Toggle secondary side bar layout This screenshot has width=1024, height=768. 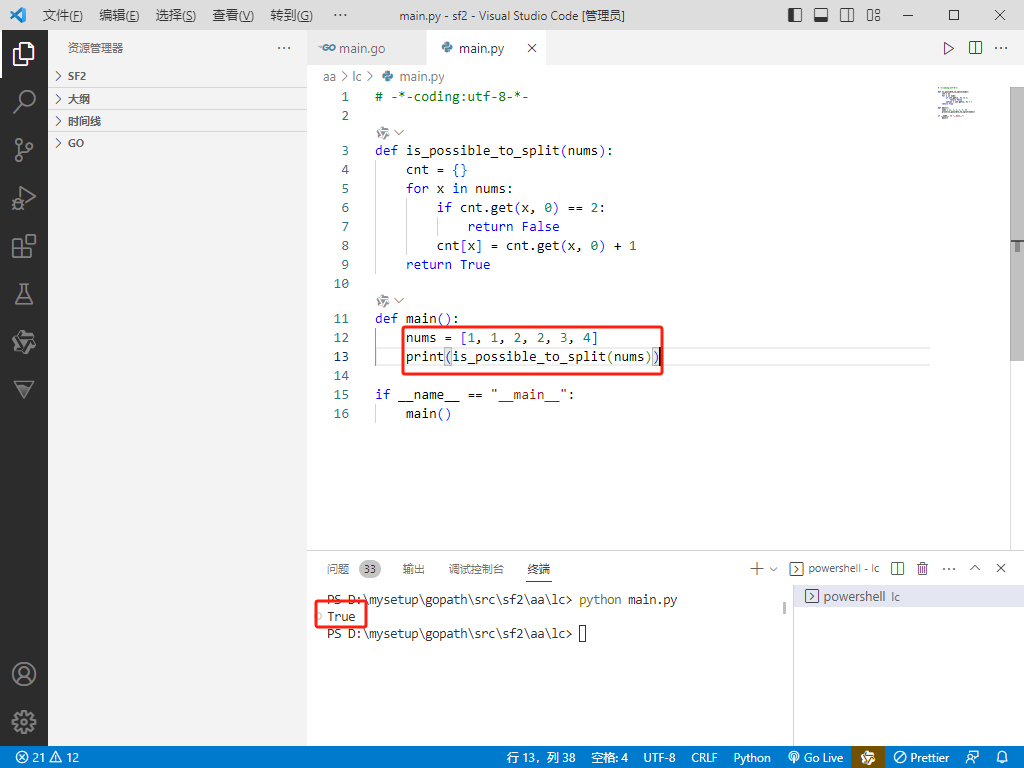pyautogui.click(x=847, y=15)
